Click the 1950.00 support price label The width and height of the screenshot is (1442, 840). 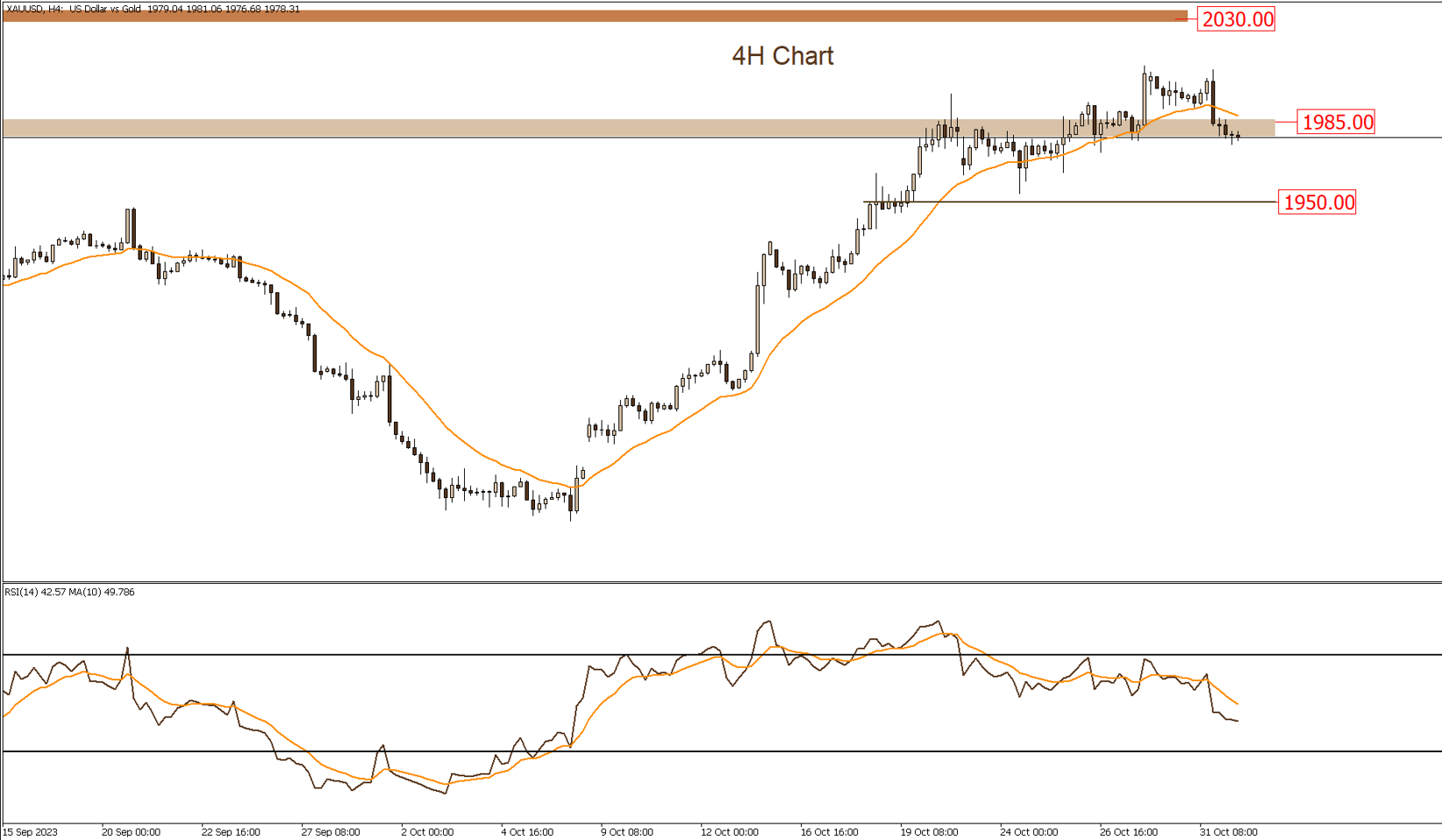coord(1317,203)
